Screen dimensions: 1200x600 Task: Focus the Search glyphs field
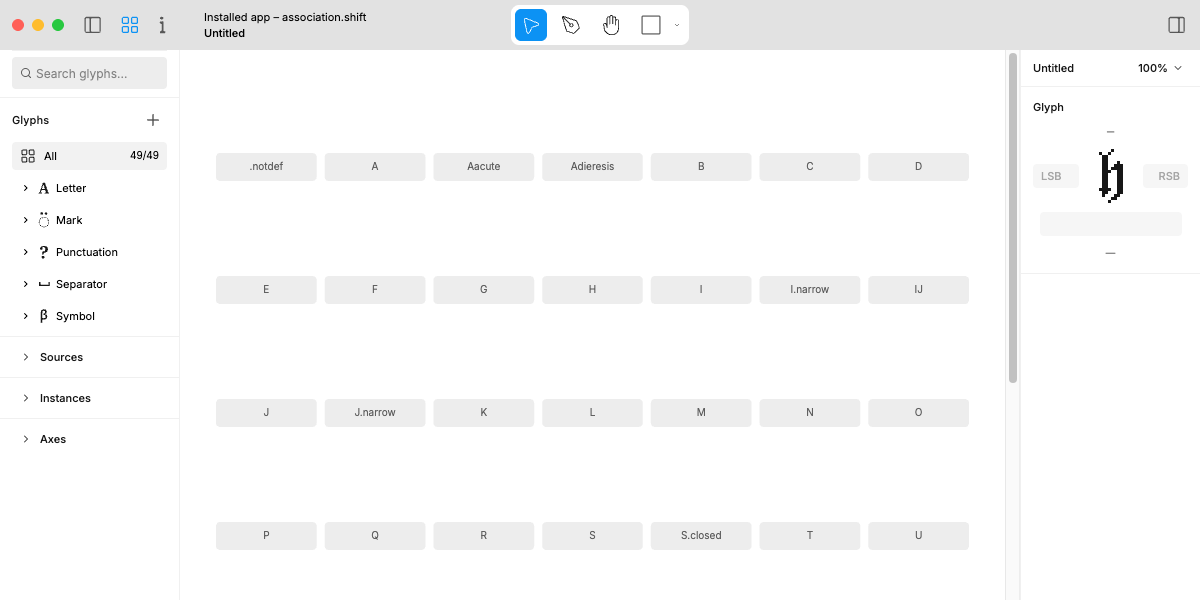pos(90,73)
